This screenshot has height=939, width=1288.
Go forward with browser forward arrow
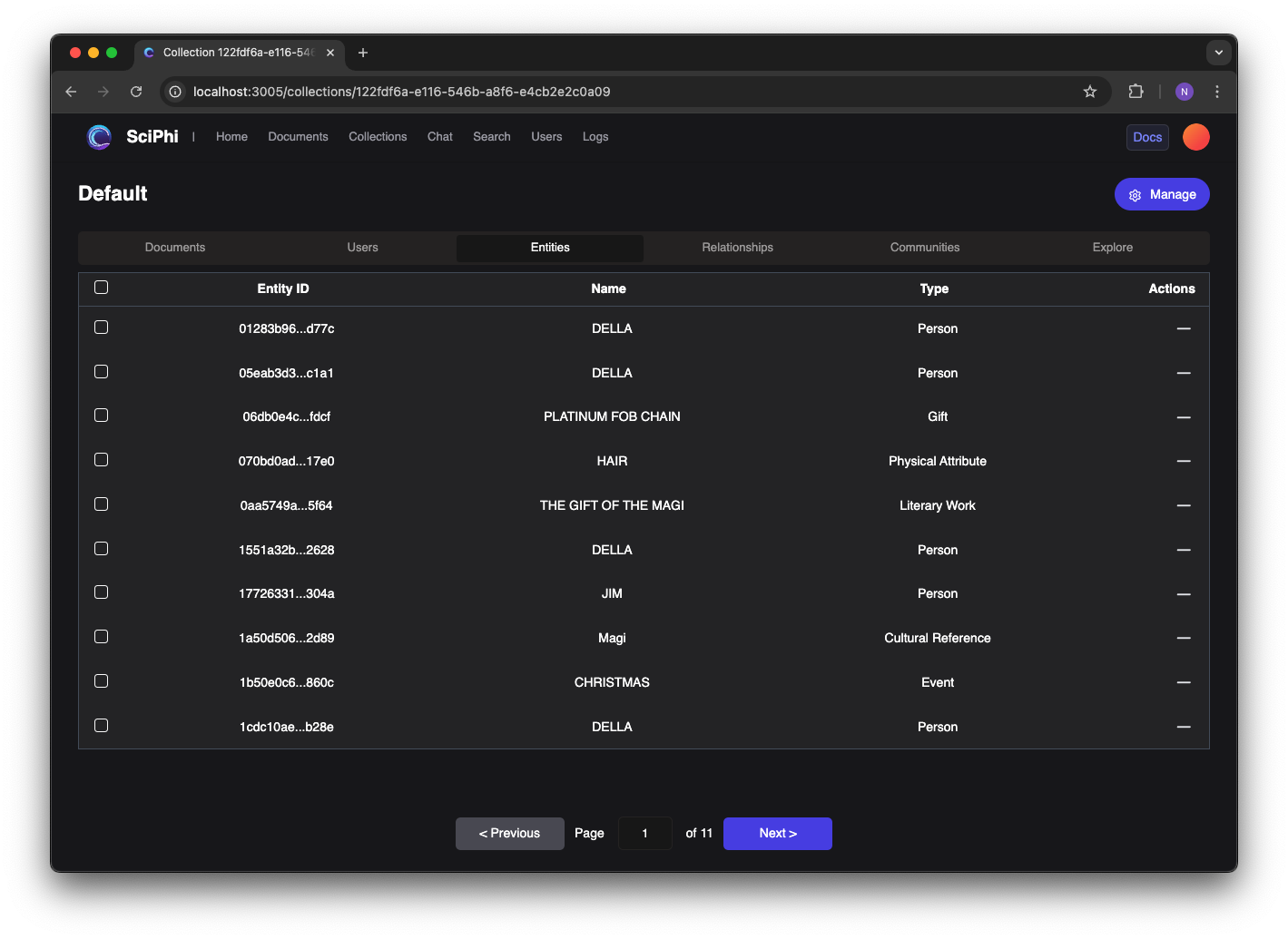[x=103, y=92]
